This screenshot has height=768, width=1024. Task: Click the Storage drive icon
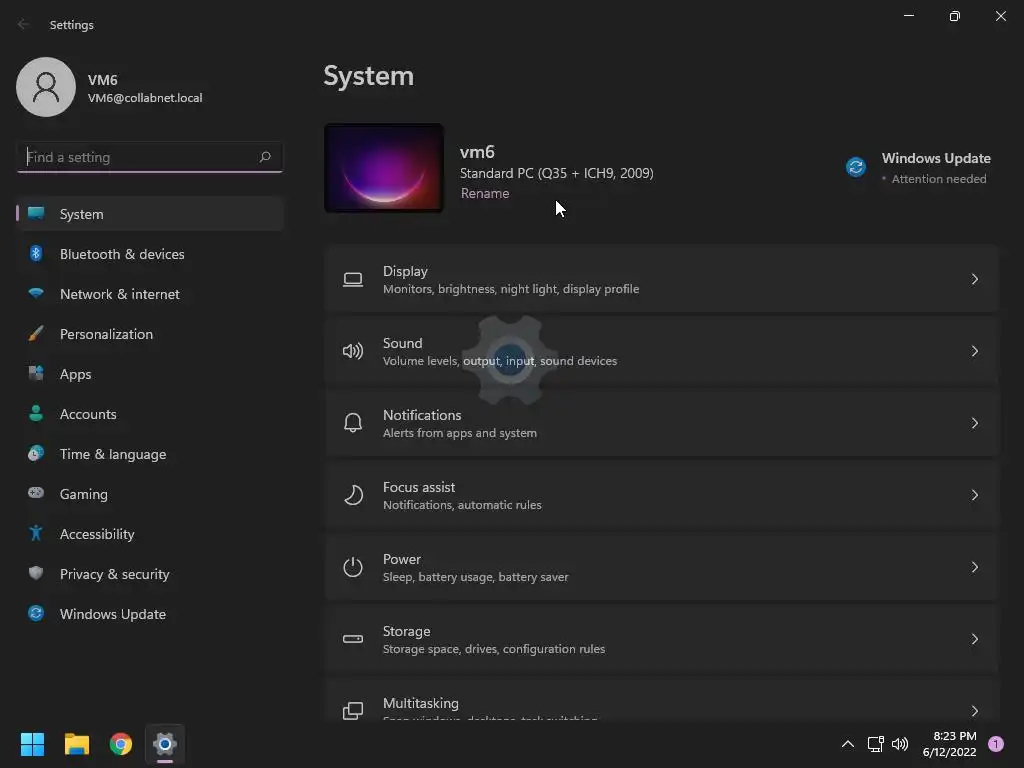(x=353, y=639)
